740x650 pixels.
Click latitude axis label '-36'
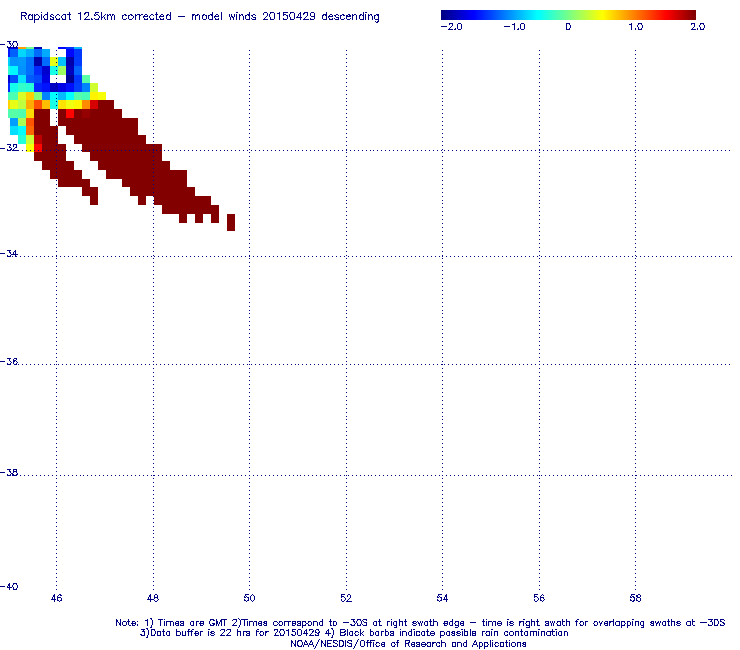click(x=9, y=362)
